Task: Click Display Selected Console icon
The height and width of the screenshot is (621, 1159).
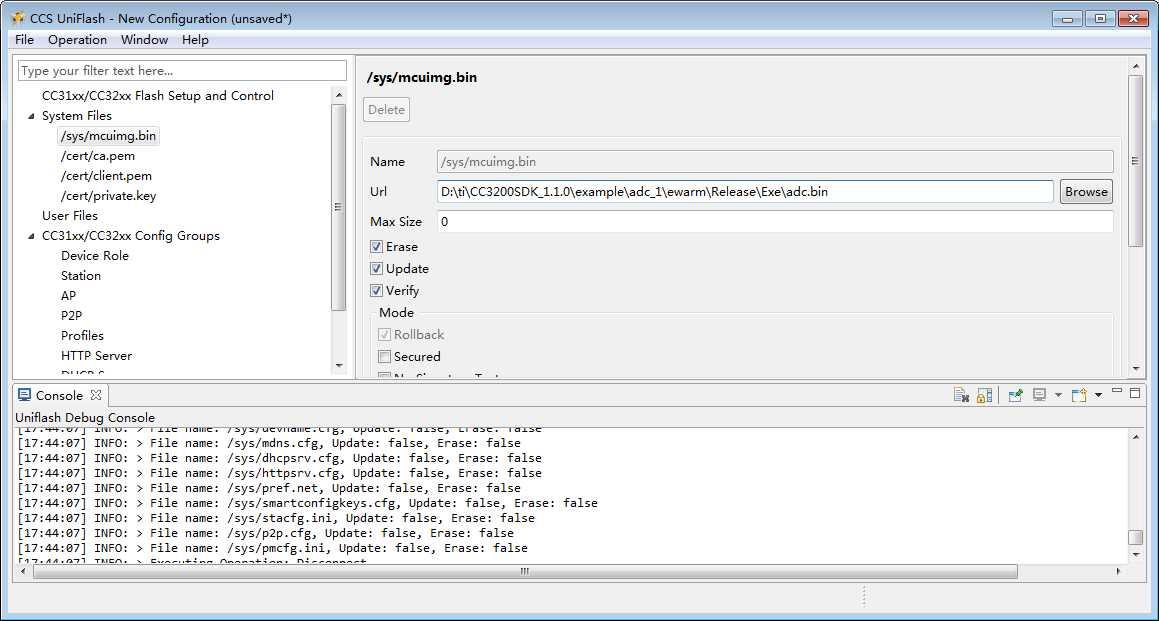Action: click(x=1039, y=396)
